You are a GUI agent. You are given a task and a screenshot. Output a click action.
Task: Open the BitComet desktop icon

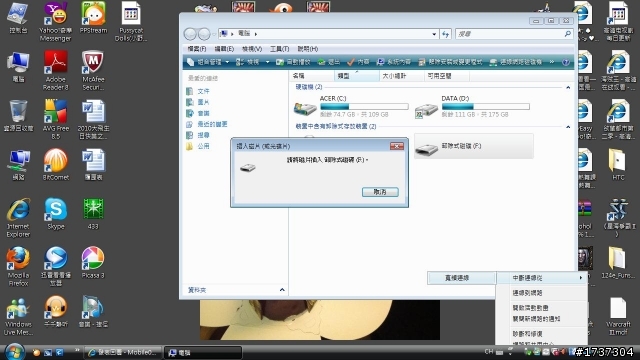[56, 164]
